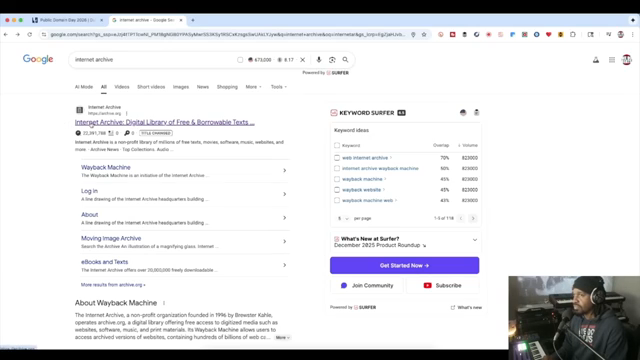Go to previous keyword ideas page
This screenshot has width=640, height=360.
coord(461,218)
